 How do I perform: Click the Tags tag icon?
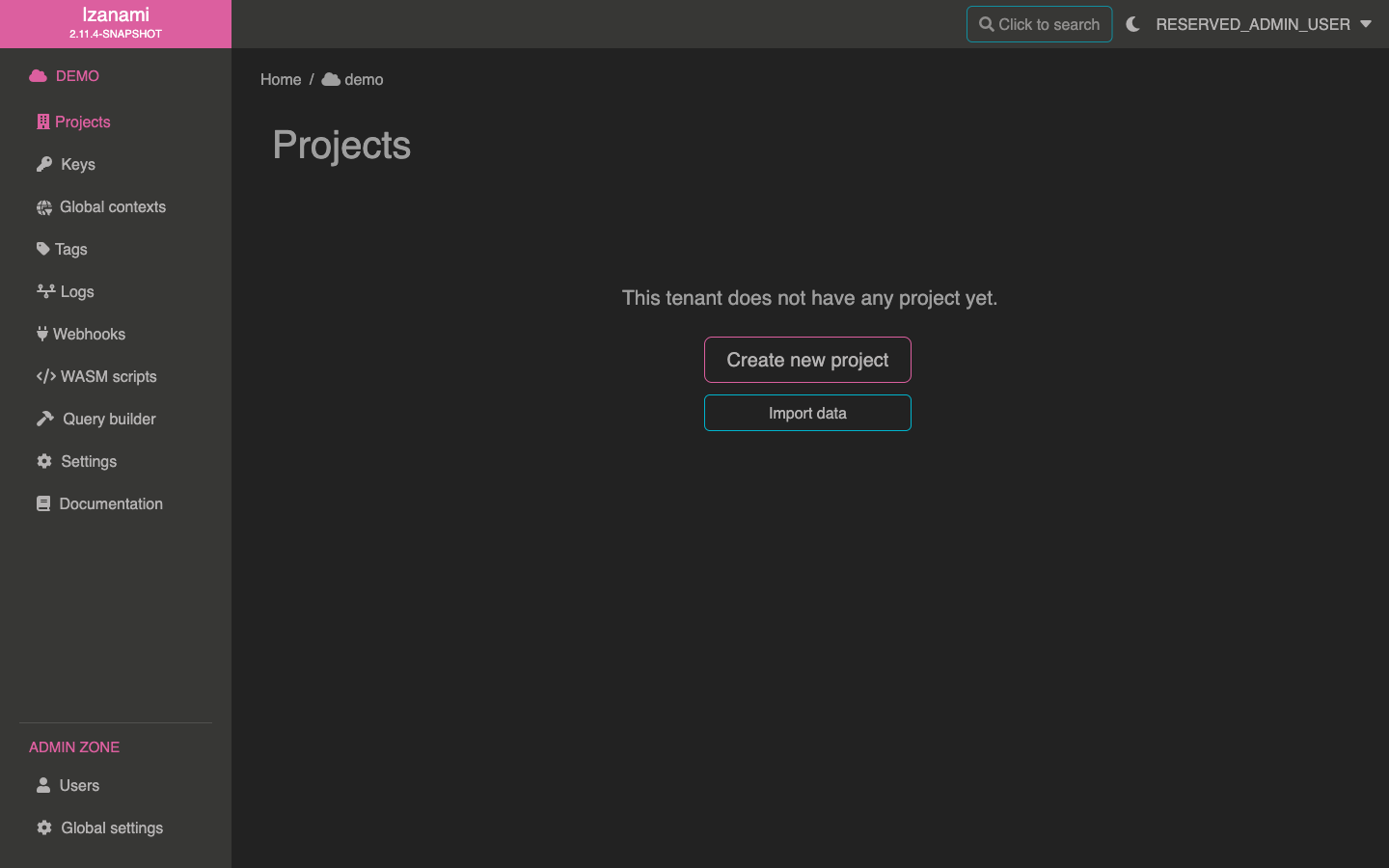click(x=43, y=249)
